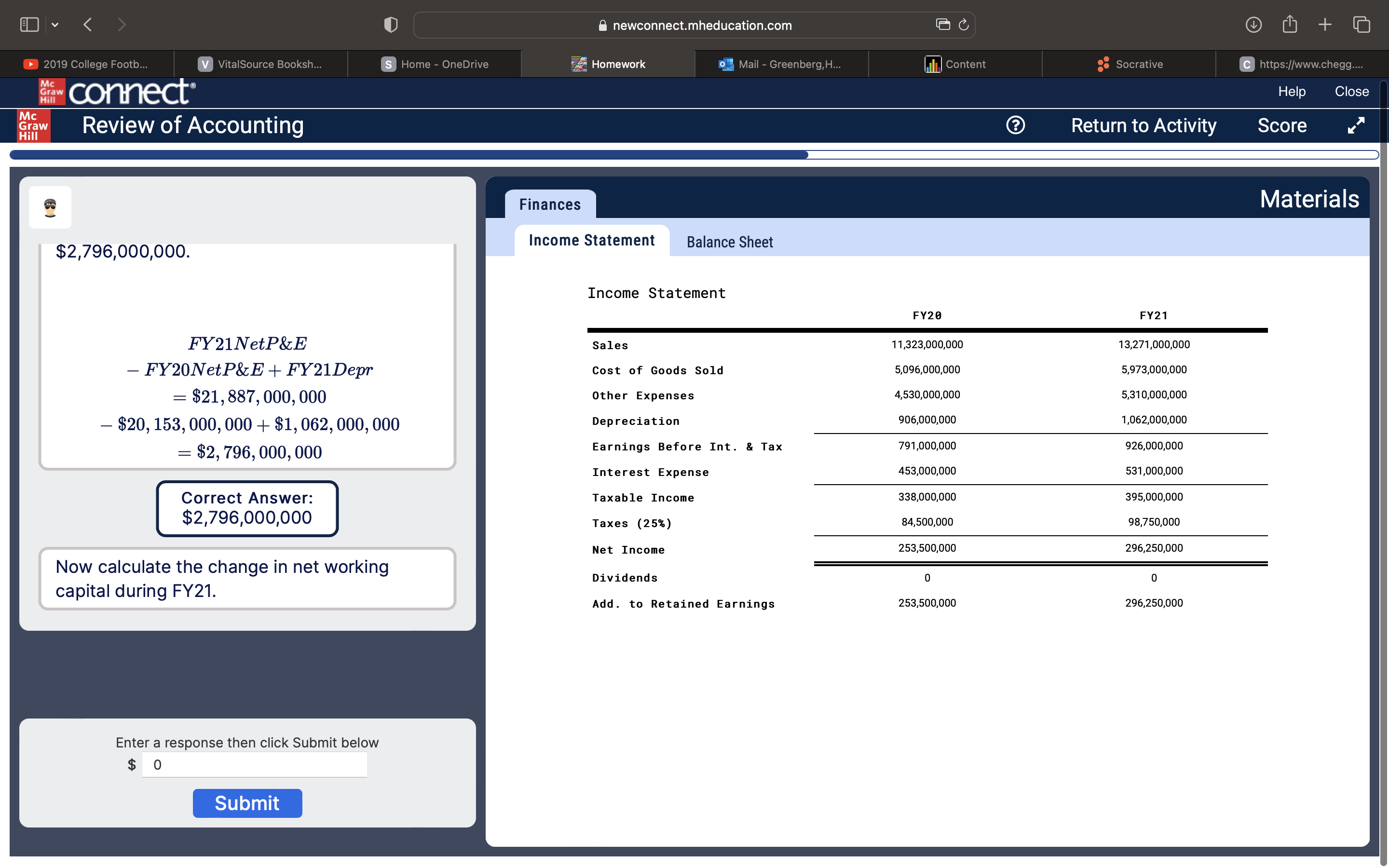The height and width of the screenshot is (868, 1389).
Task: Open Safari's downloads icon
Action: pos(1254,25)
